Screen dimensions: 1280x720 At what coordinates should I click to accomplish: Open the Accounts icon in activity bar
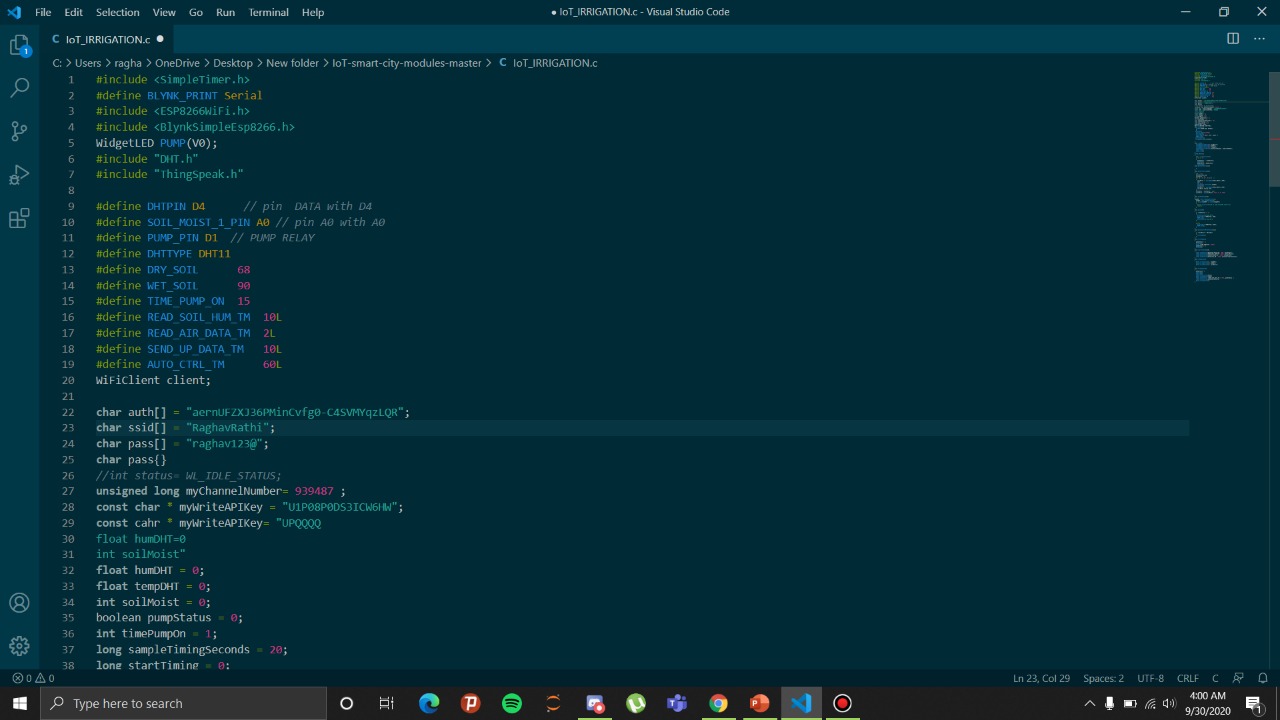click(x=19, y=603)
